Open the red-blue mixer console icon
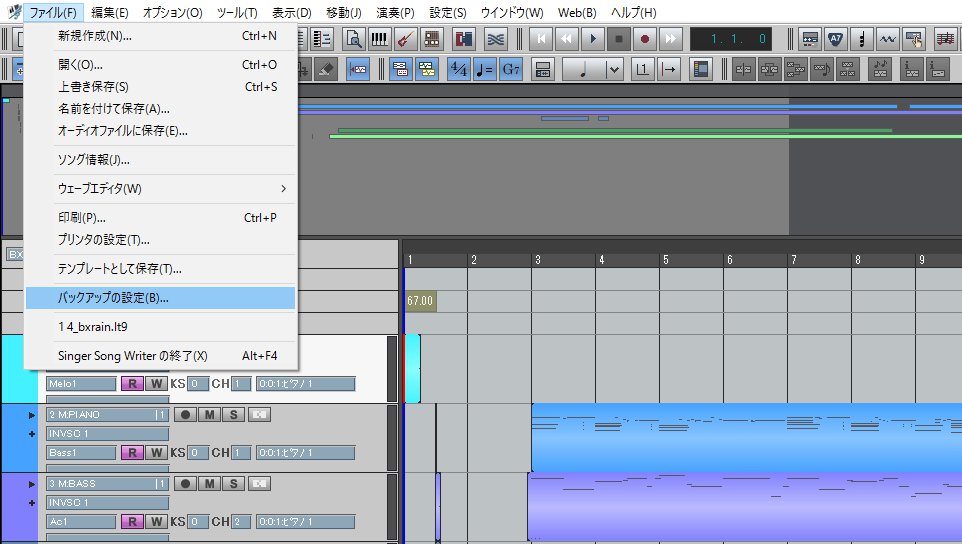962x544 pixels. [464, 39]
